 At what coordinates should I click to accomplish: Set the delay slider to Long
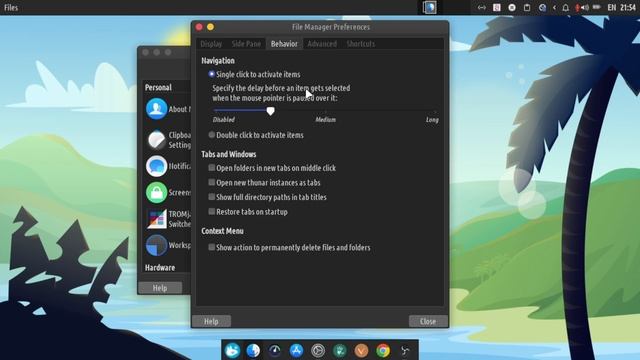436,110
